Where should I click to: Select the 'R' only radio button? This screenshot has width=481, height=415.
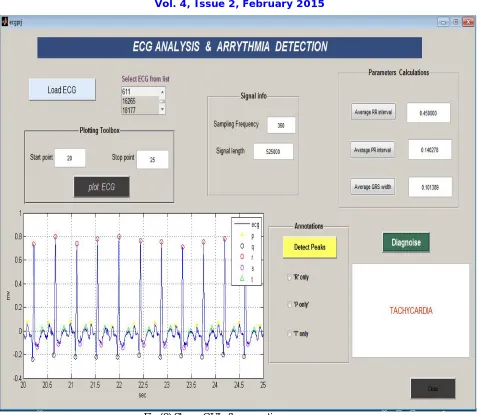pyautogui.click(x=289, y=277)
